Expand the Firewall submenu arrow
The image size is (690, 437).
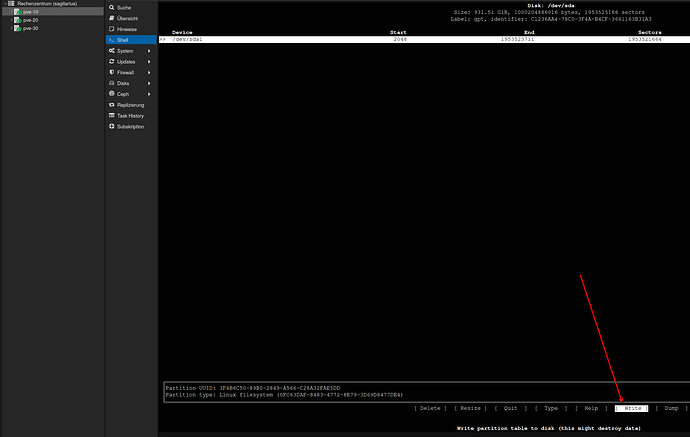point(149,73)
